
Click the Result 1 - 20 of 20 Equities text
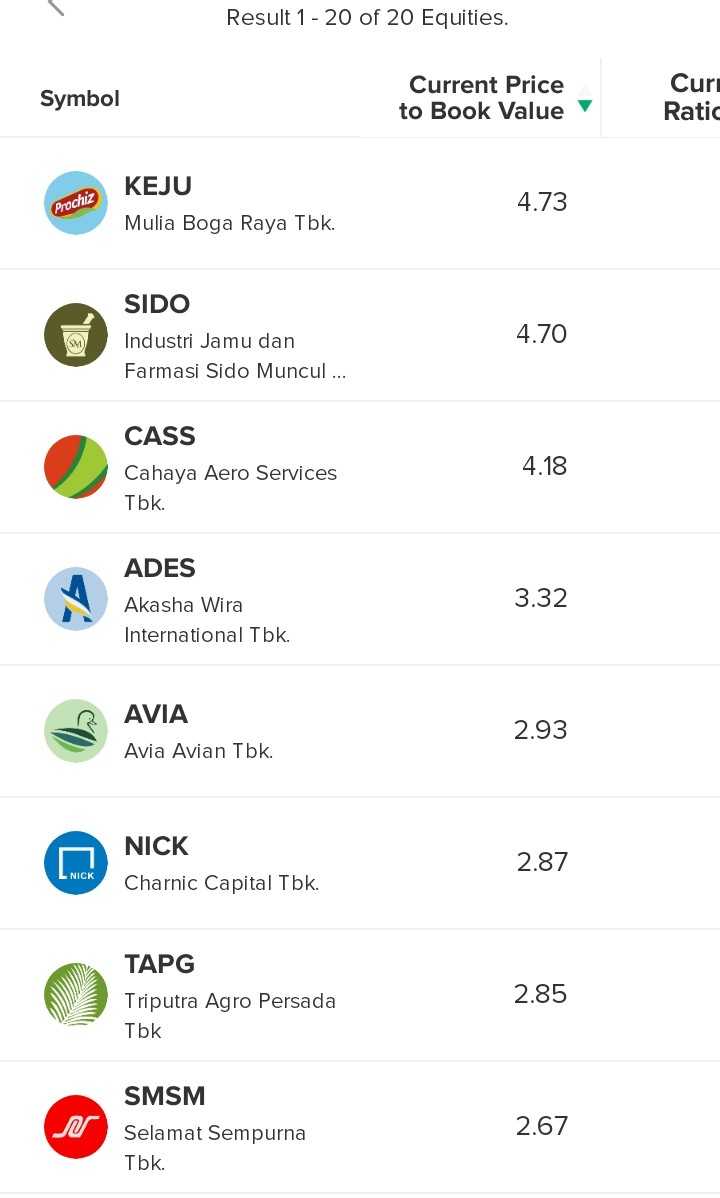point(367,18)
